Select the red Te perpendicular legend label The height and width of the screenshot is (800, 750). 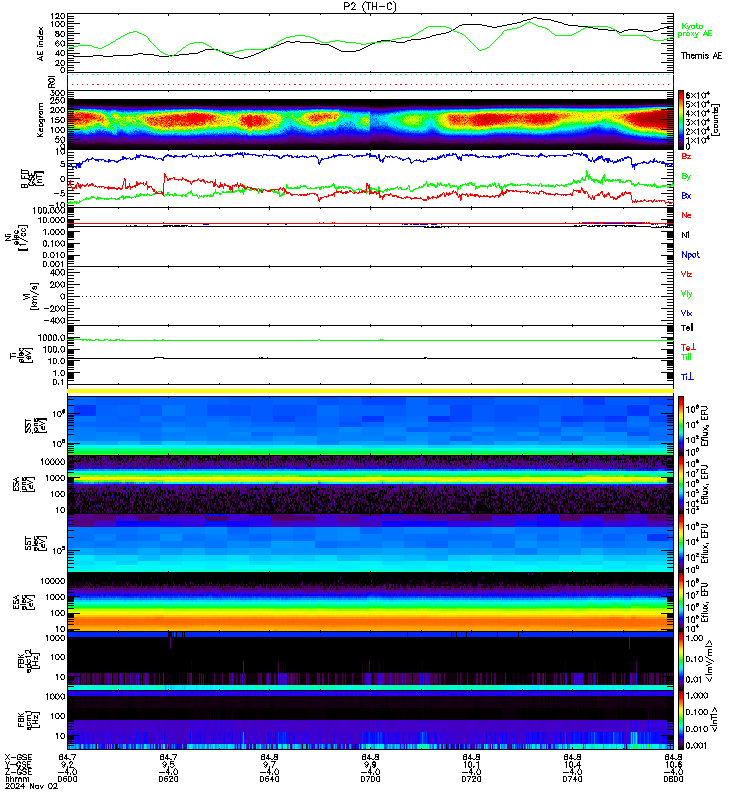coord(688,347)
